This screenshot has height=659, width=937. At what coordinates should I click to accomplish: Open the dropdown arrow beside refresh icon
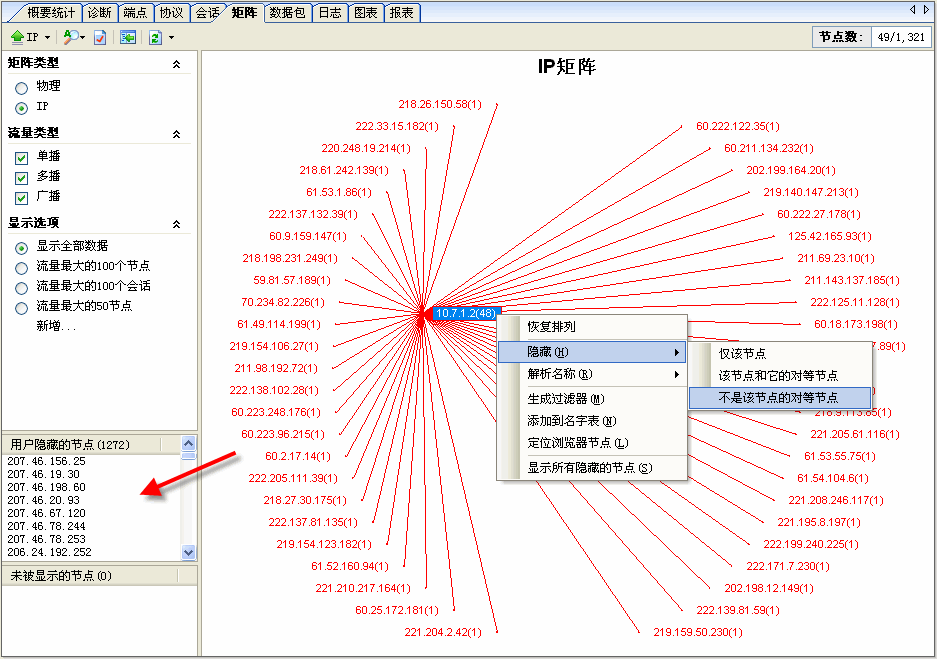coord(171,38)
